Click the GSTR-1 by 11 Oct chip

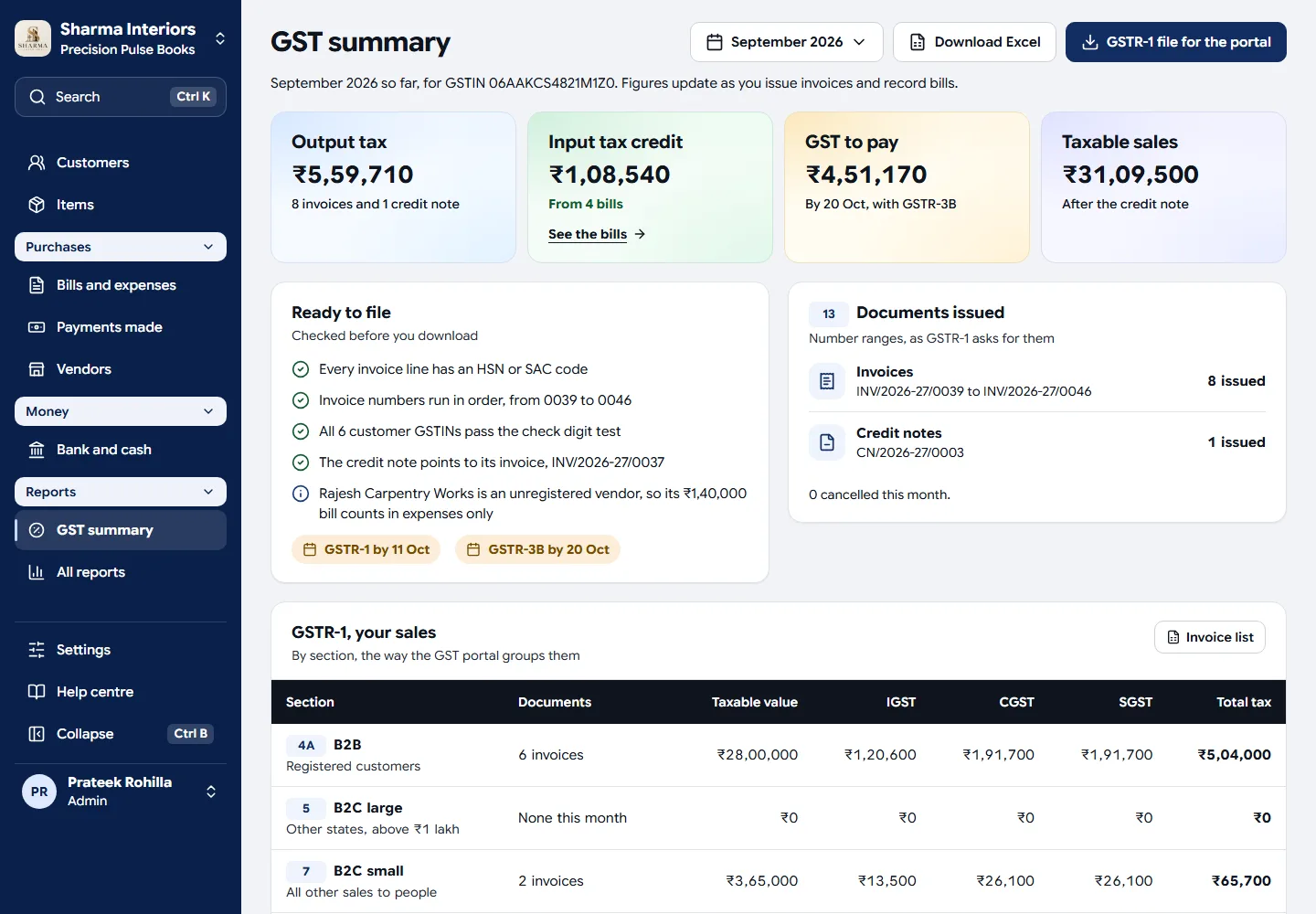click(366, 549)
